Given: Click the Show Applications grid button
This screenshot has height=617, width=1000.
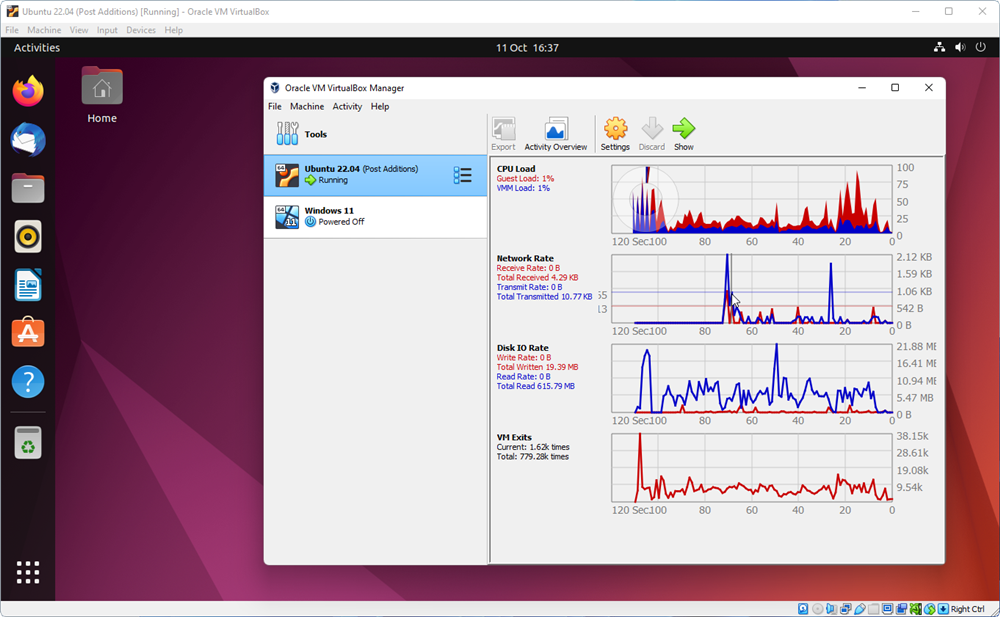Looking at the screenshot, I should 28,572.
